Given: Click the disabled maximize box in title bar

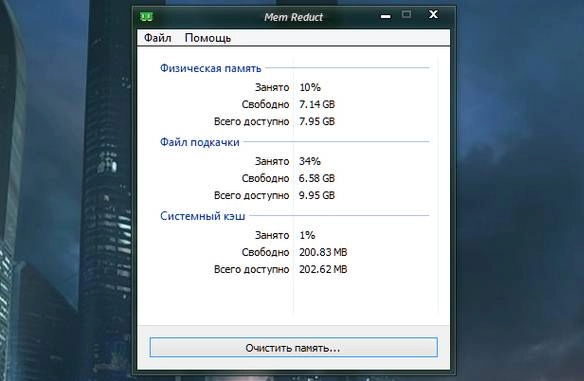Looking at the screenshot, I should [x=406, y=15].
